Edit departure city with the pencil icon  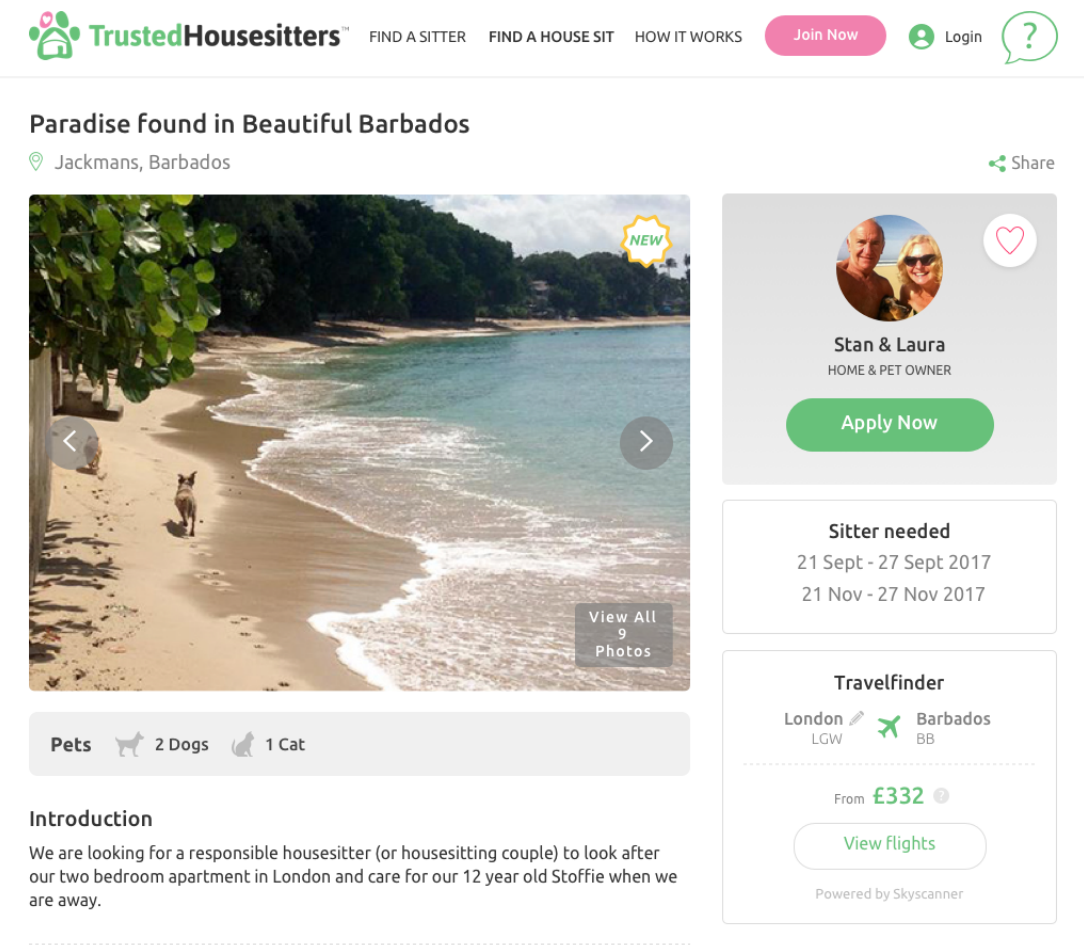(856, 718)
